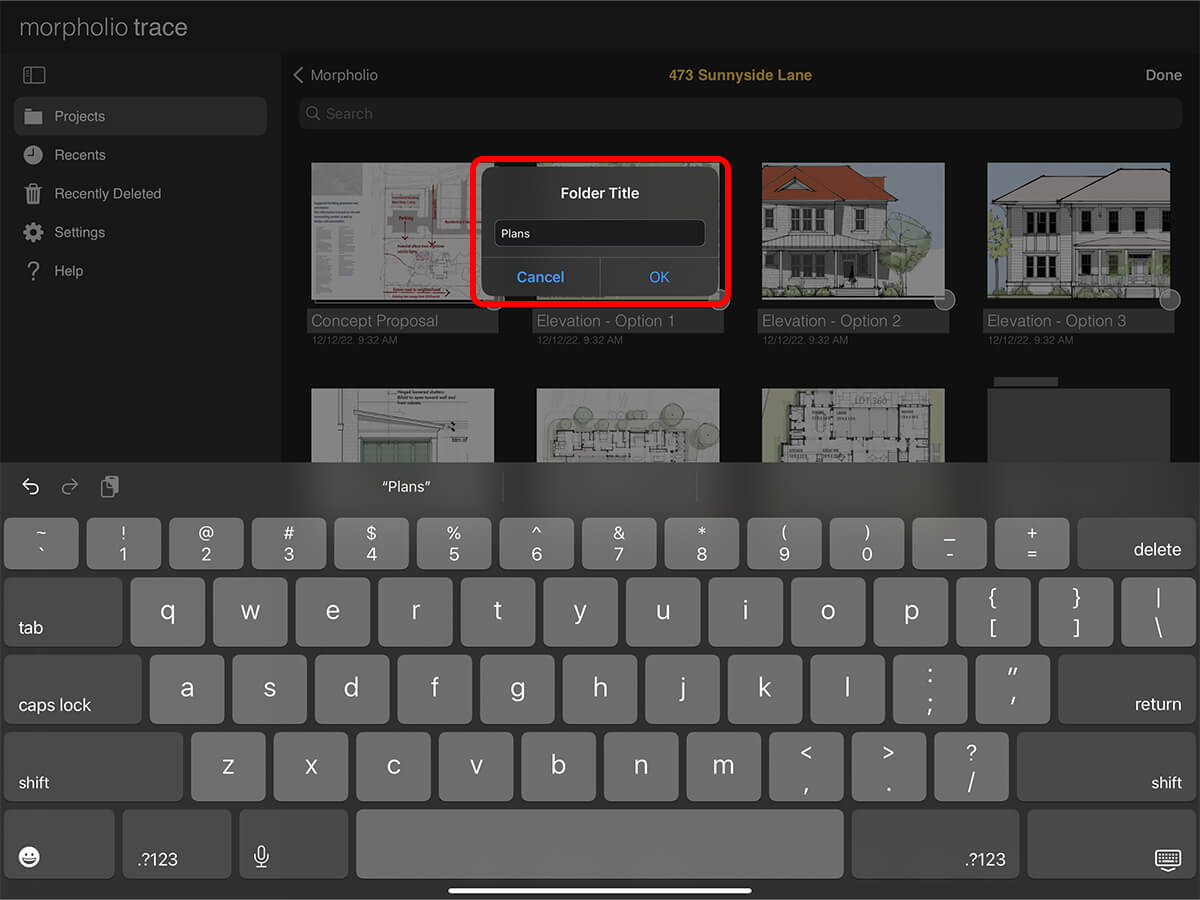Tap the redo arrow on keyboard bar
Screen dimensions: 1200x900
click(70, 487)
